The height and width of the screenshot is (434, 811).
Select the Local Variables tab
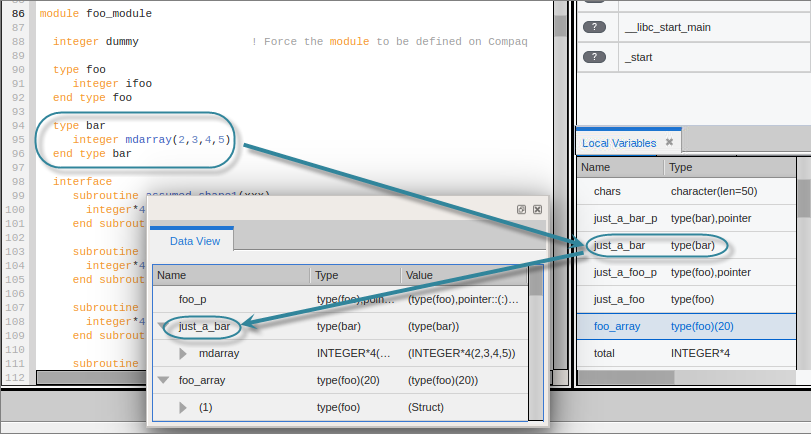click(619, 143)
